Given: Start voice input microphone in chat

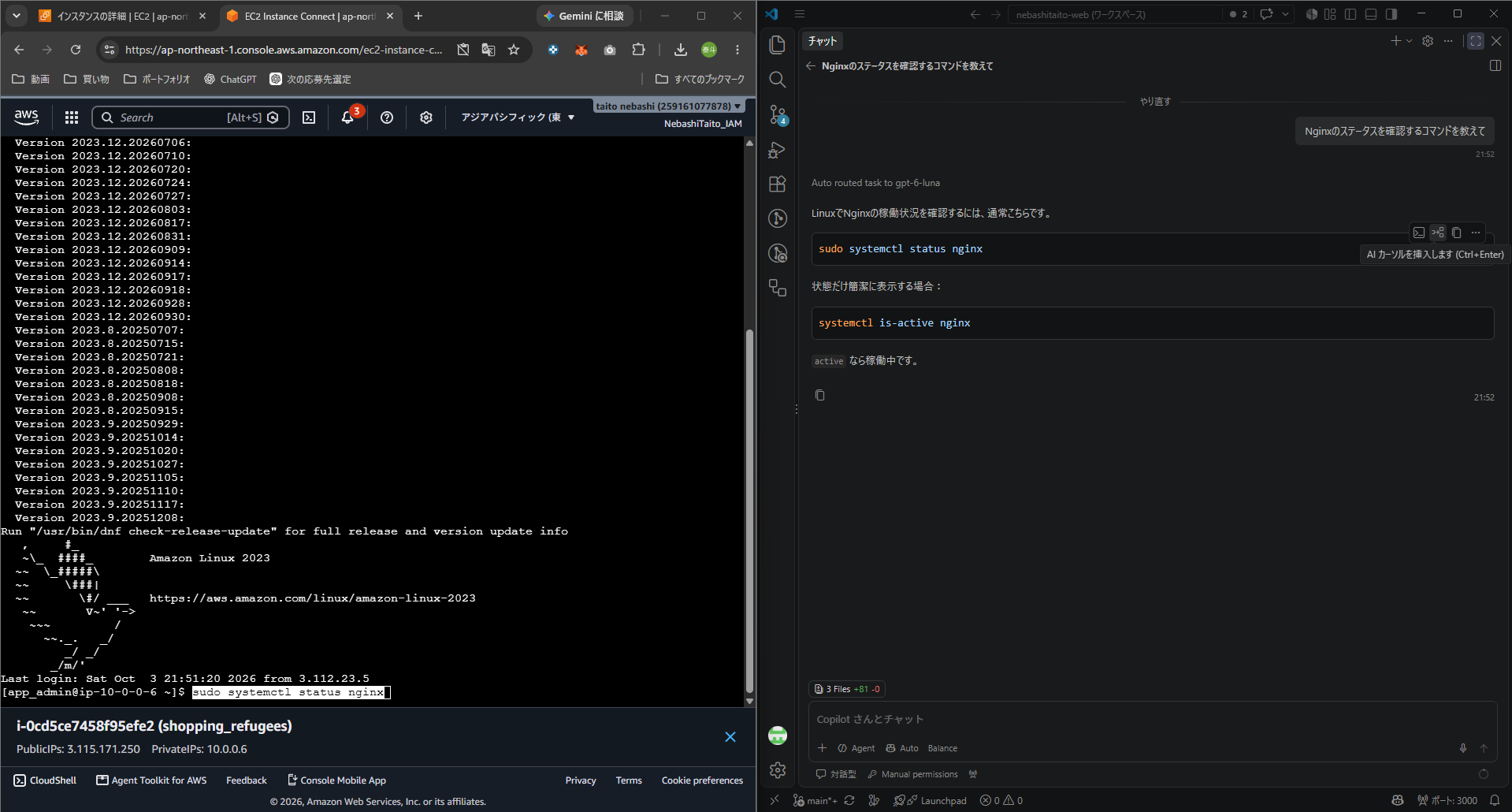Looking at the screenshot, I should [x=1463, y=748].
